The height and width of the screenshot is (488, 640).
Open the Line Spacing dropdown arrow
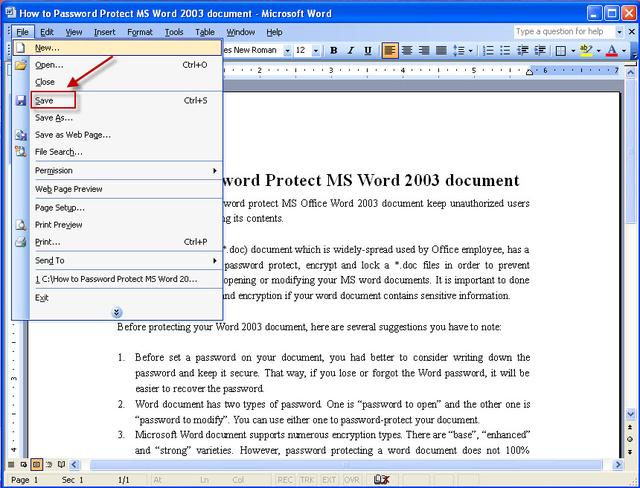471,51
